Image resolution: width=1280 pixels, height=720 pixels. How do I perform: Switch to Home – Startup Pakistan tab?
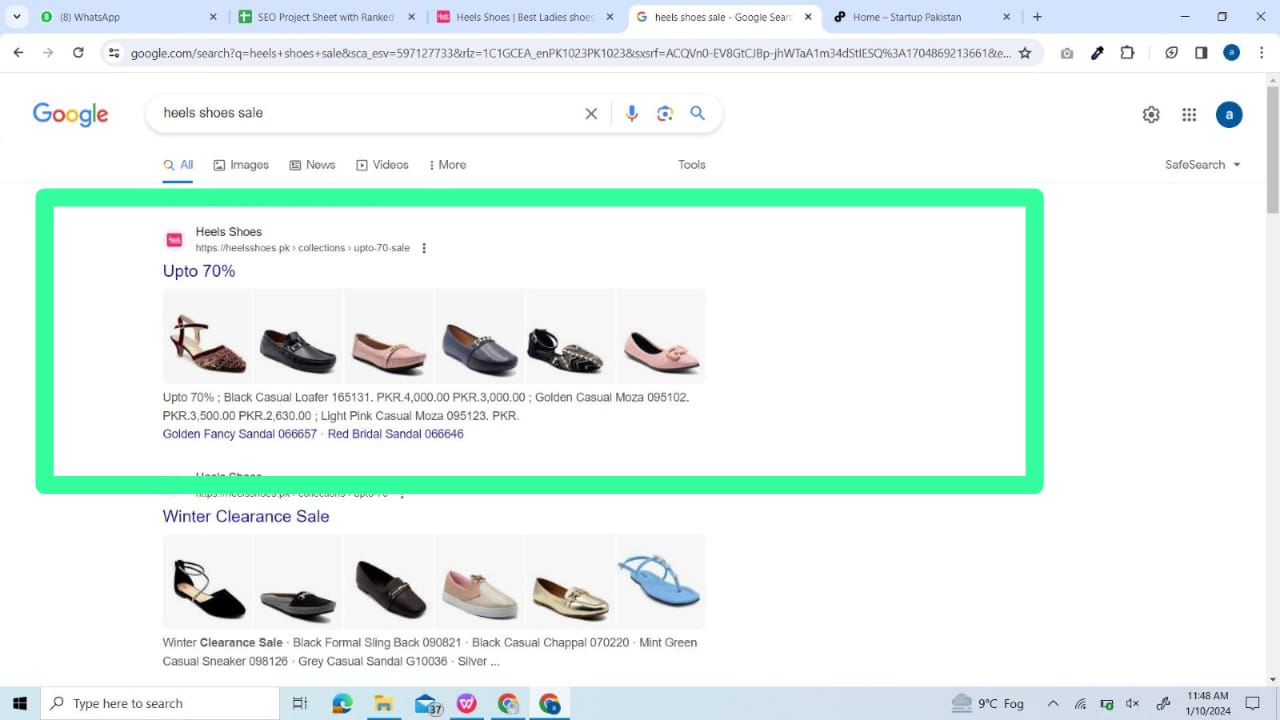(922, 17)
